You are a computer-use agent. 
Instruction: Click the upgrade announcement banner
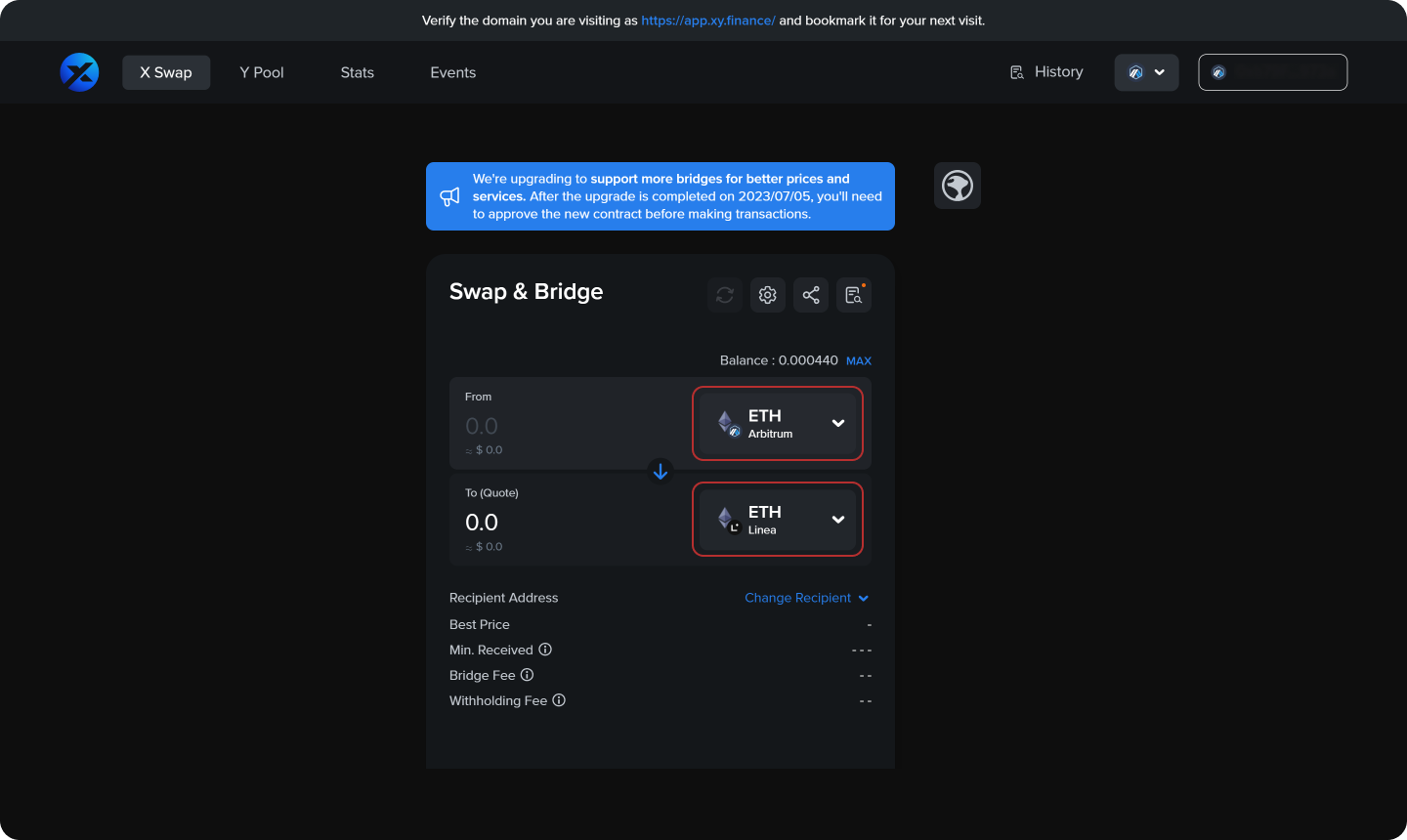coord(661,196)
